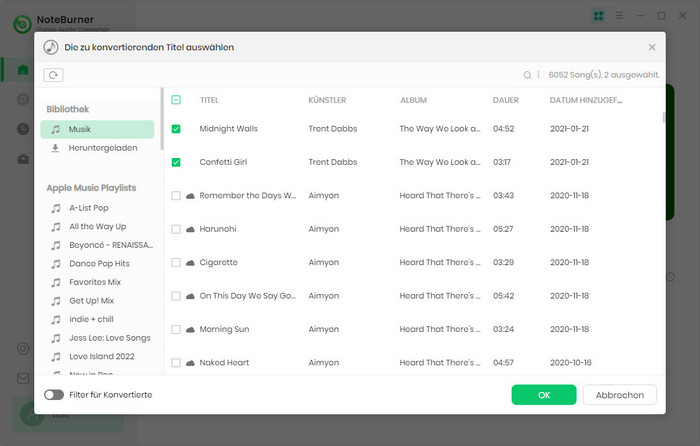
Task: Click the 2020-10-16 date value
Action: click(x=571, y=363)
